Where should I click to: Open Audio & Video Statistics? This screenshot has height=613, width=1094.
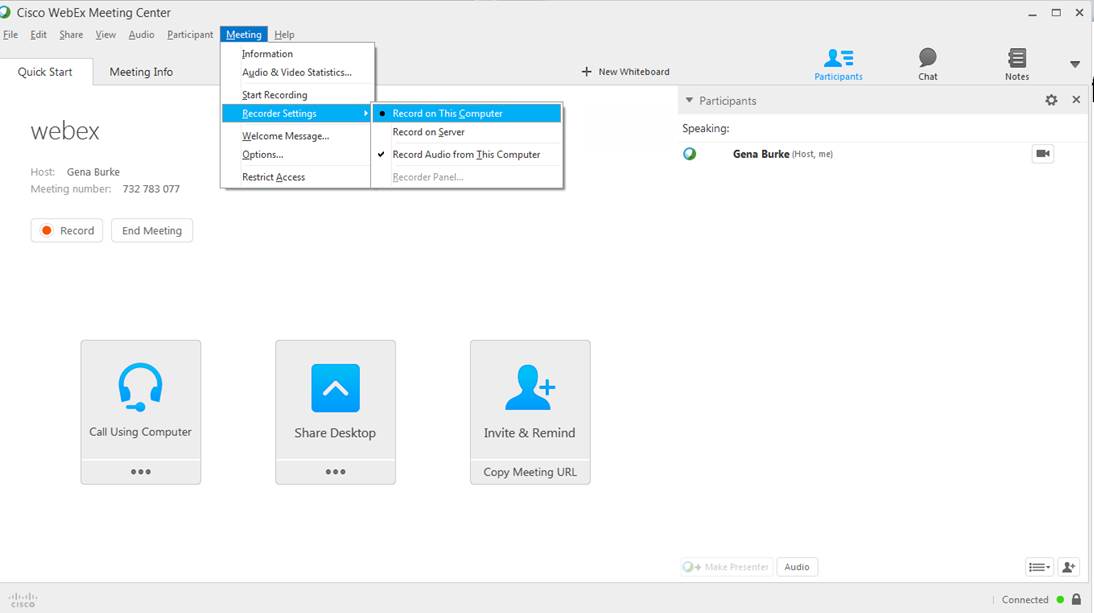tap(297, 72)
